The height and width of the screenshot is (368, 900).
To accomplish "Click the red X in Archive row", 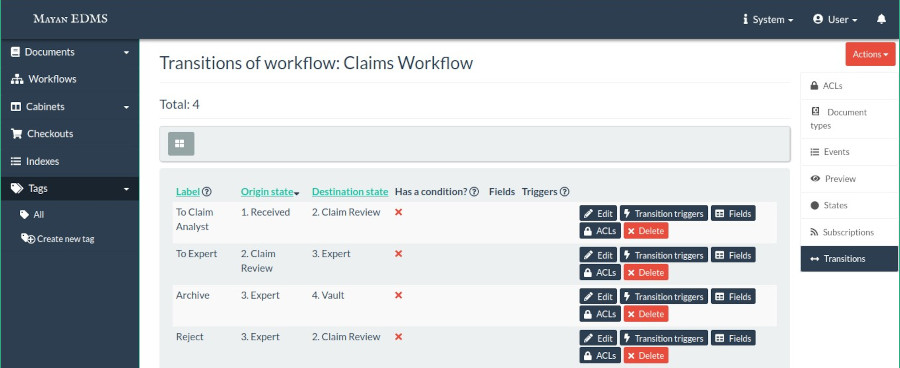I will [398, 295].
